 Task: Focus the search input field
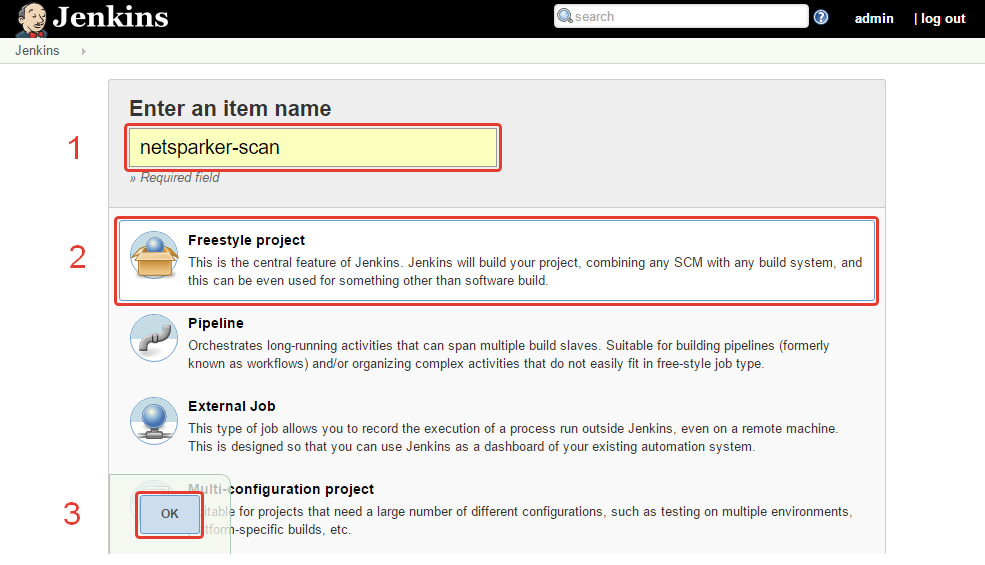[681, 16]
